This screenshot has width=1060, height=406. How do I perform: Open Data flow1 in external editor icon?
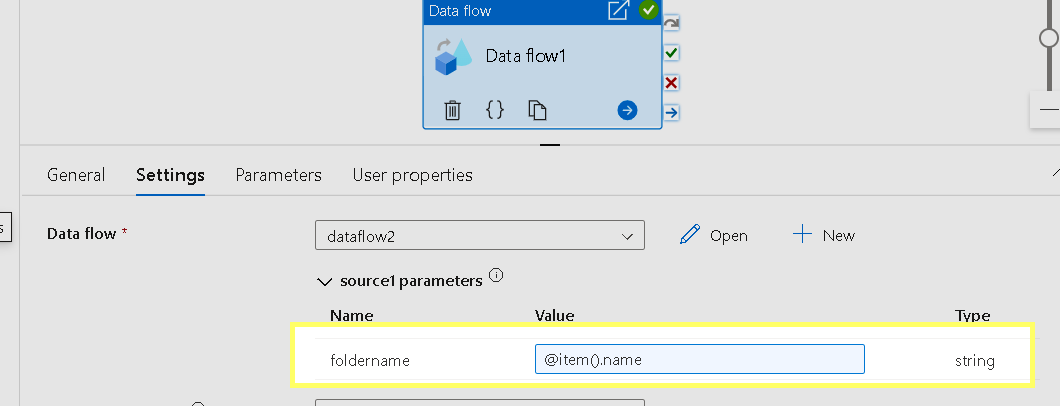click(619, 11)
